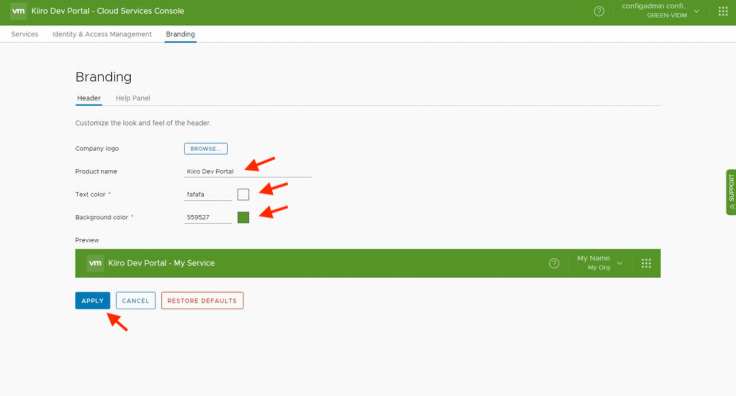Click the Branding page heading
This screenshot has height=396, width=736.
click(x=103, y=77)
